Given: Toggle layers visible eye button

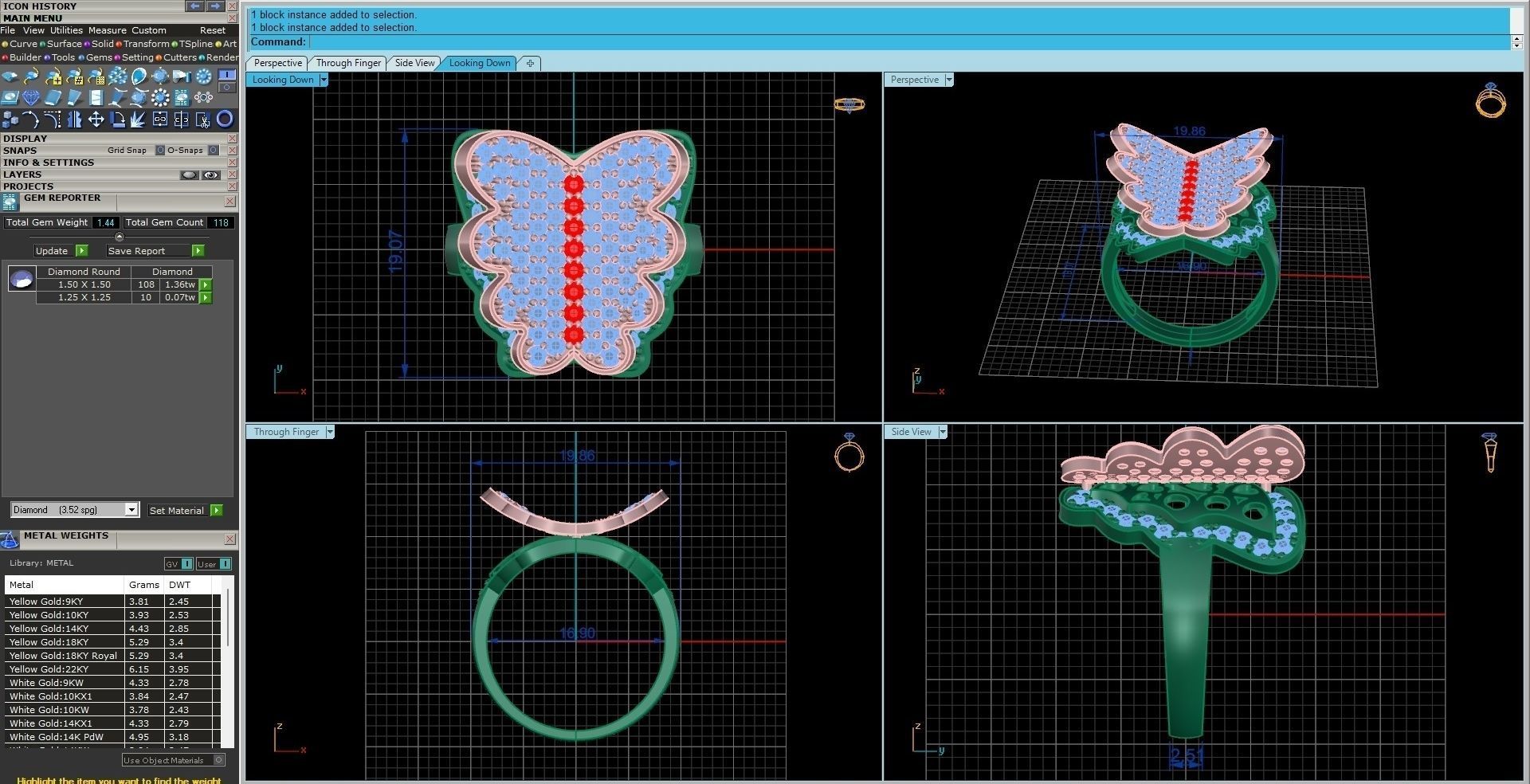Looking at the screenshot, I should (211, 174).
